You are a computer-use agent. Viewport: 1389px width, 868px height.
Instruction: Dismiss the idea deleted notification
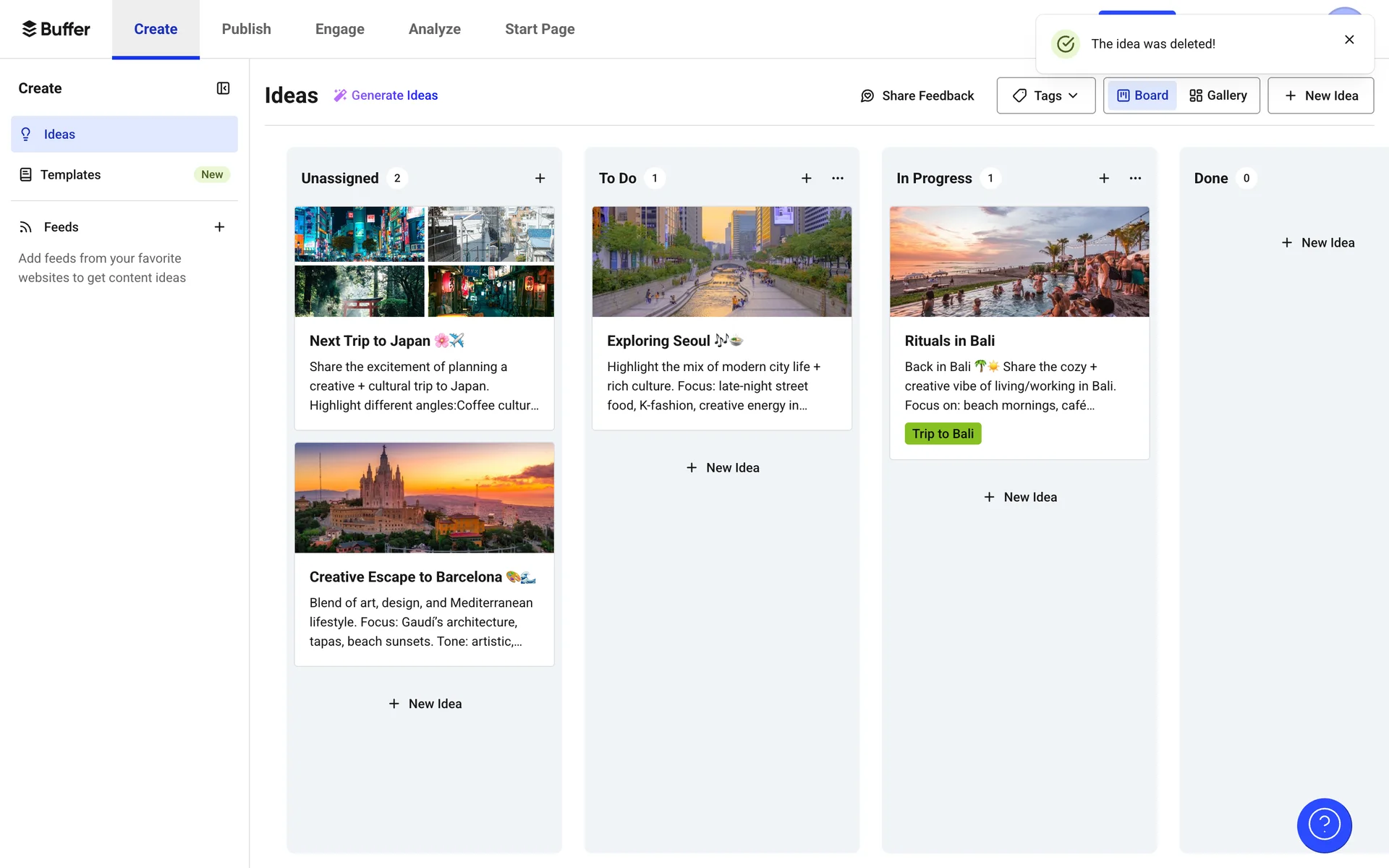point(1349,40)
